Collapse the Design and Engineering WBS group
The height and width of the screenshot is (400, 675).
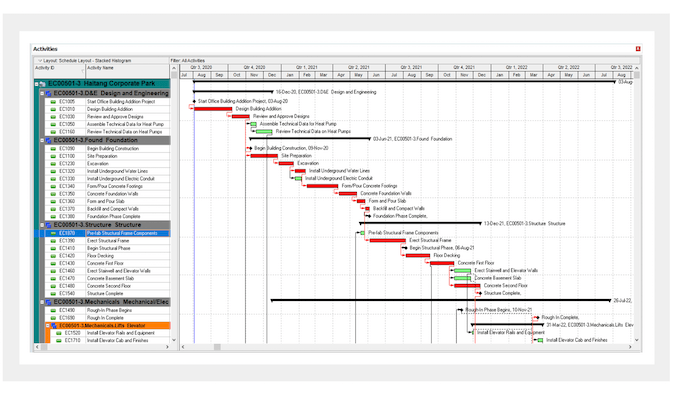click(x=43, y=92)
